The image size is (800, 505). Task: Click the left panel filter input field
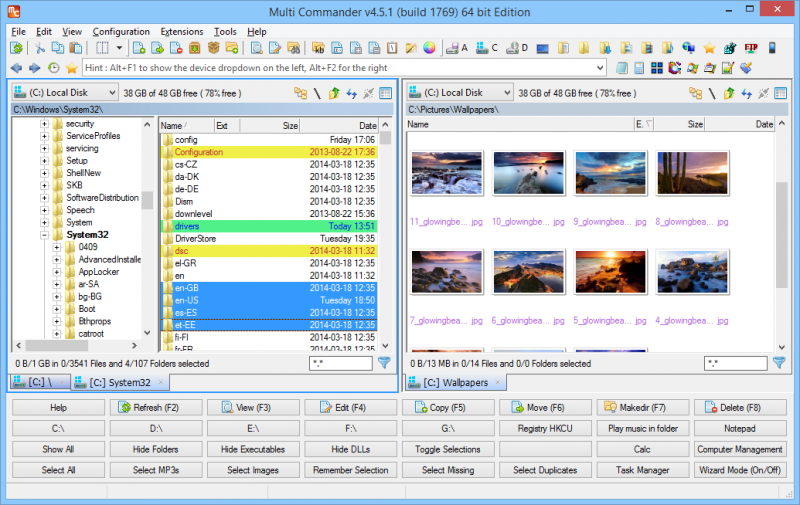point(341,363)
